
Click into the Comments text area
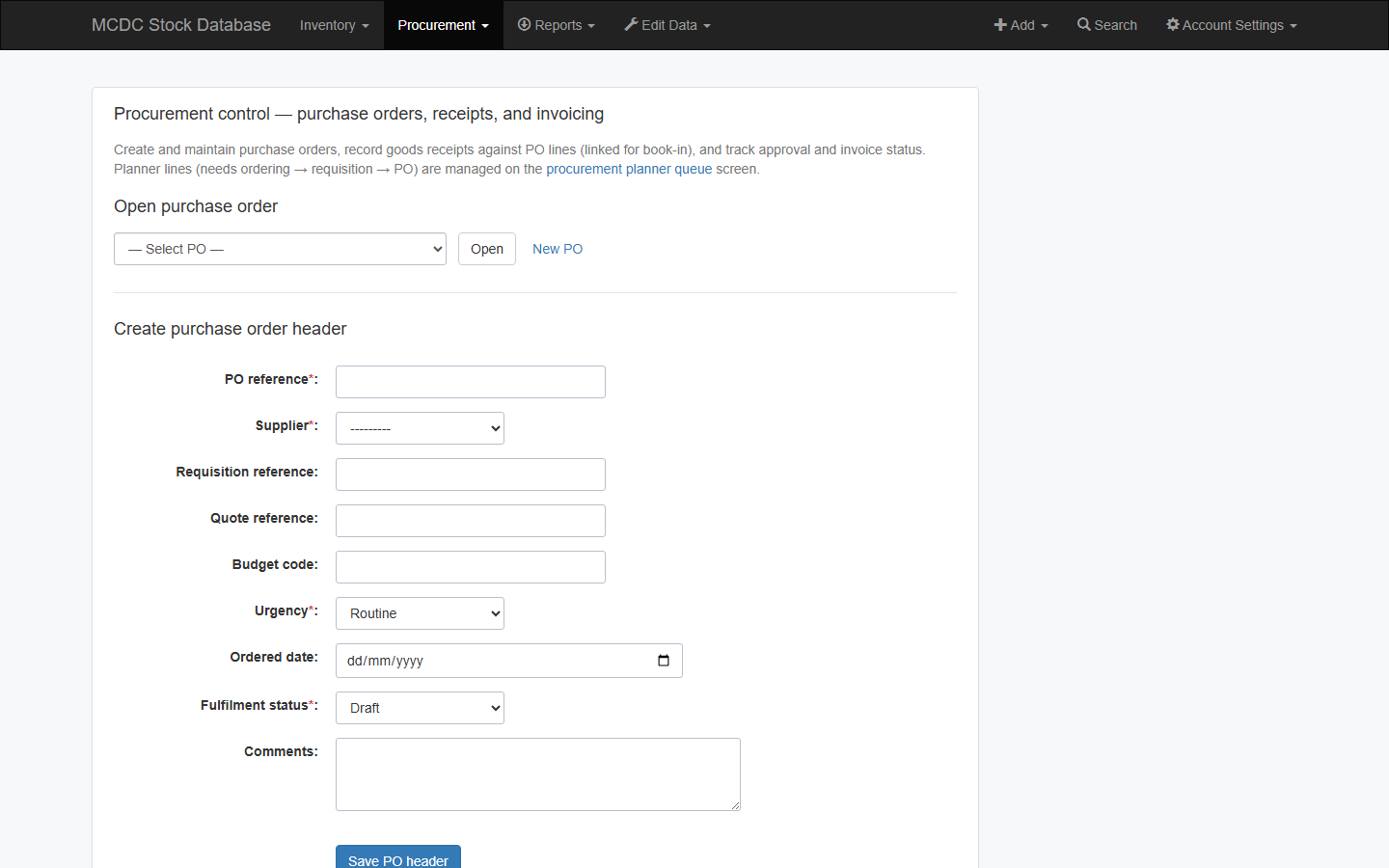(538, 774)
